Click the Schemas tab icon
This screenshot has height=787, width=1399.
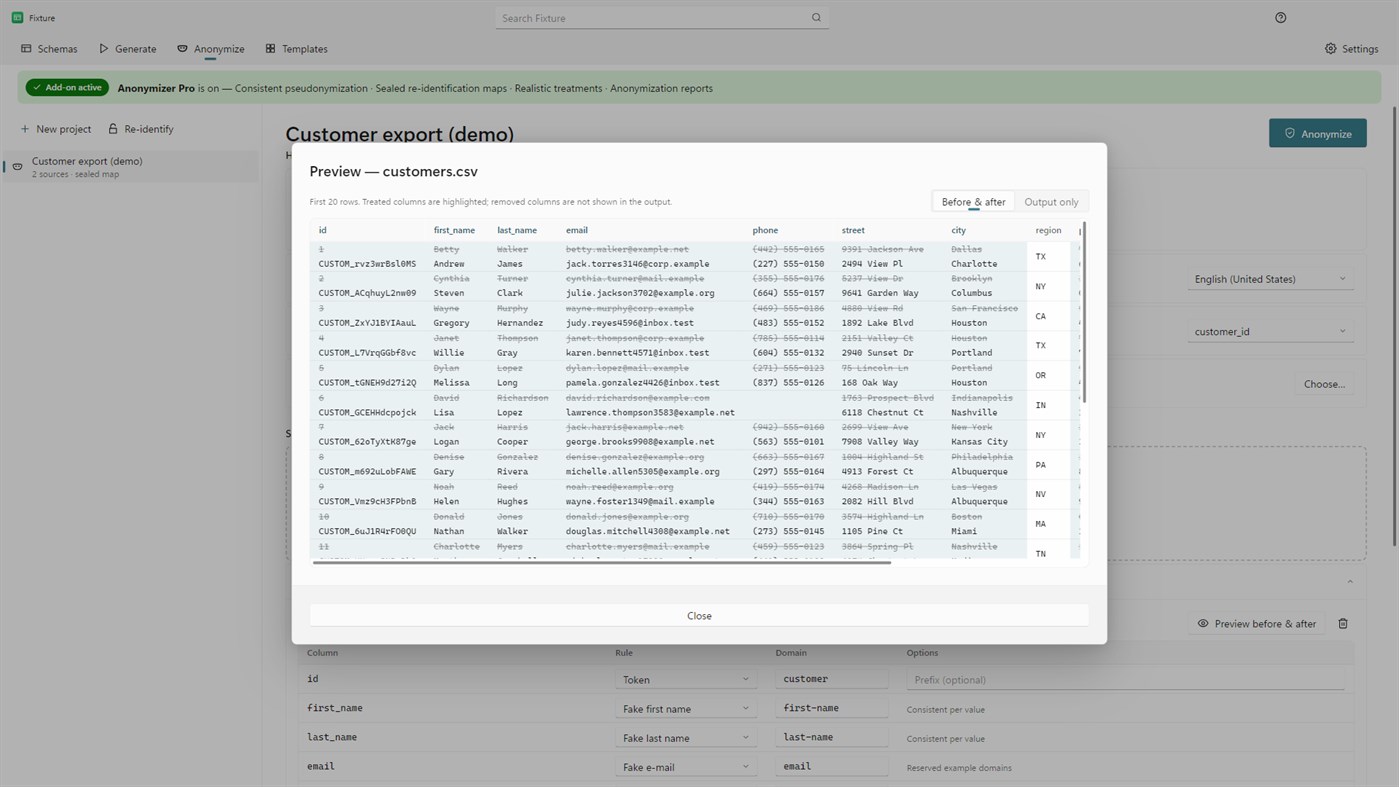click(26, 49)
